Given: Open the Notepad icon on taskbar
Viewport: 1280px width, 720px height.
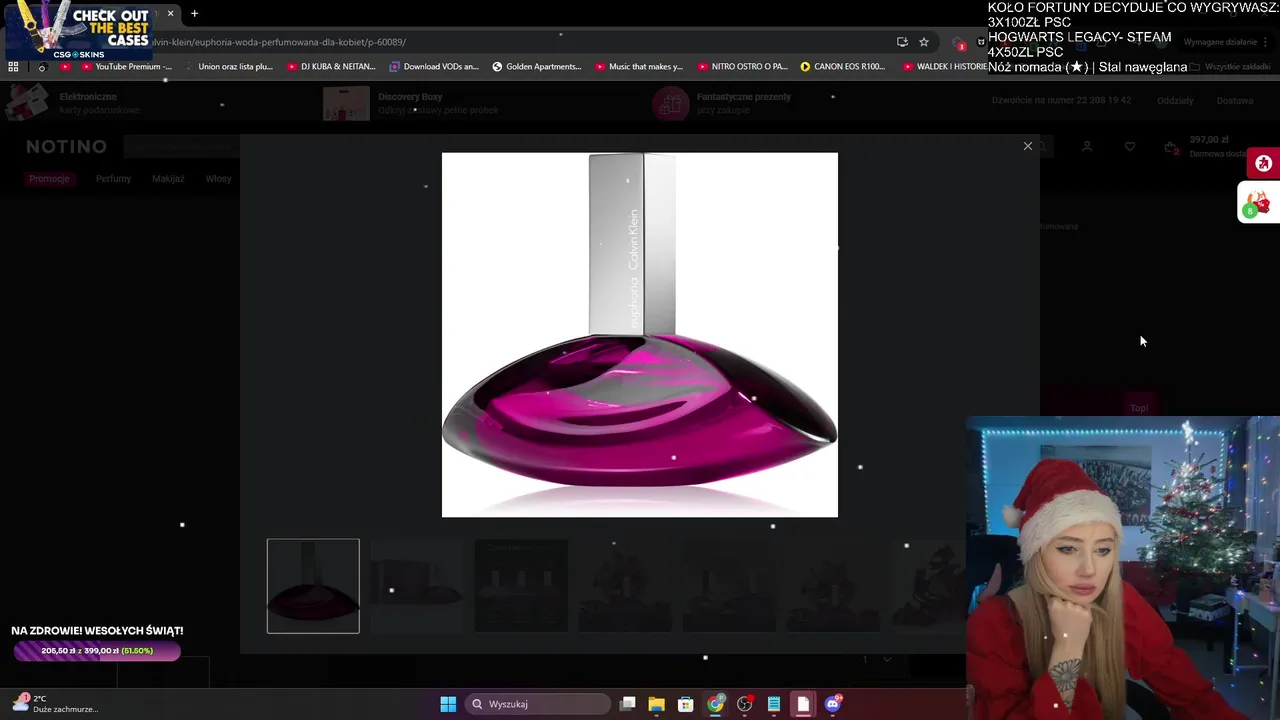Looking at the screenshot, I should pos(774,704).
